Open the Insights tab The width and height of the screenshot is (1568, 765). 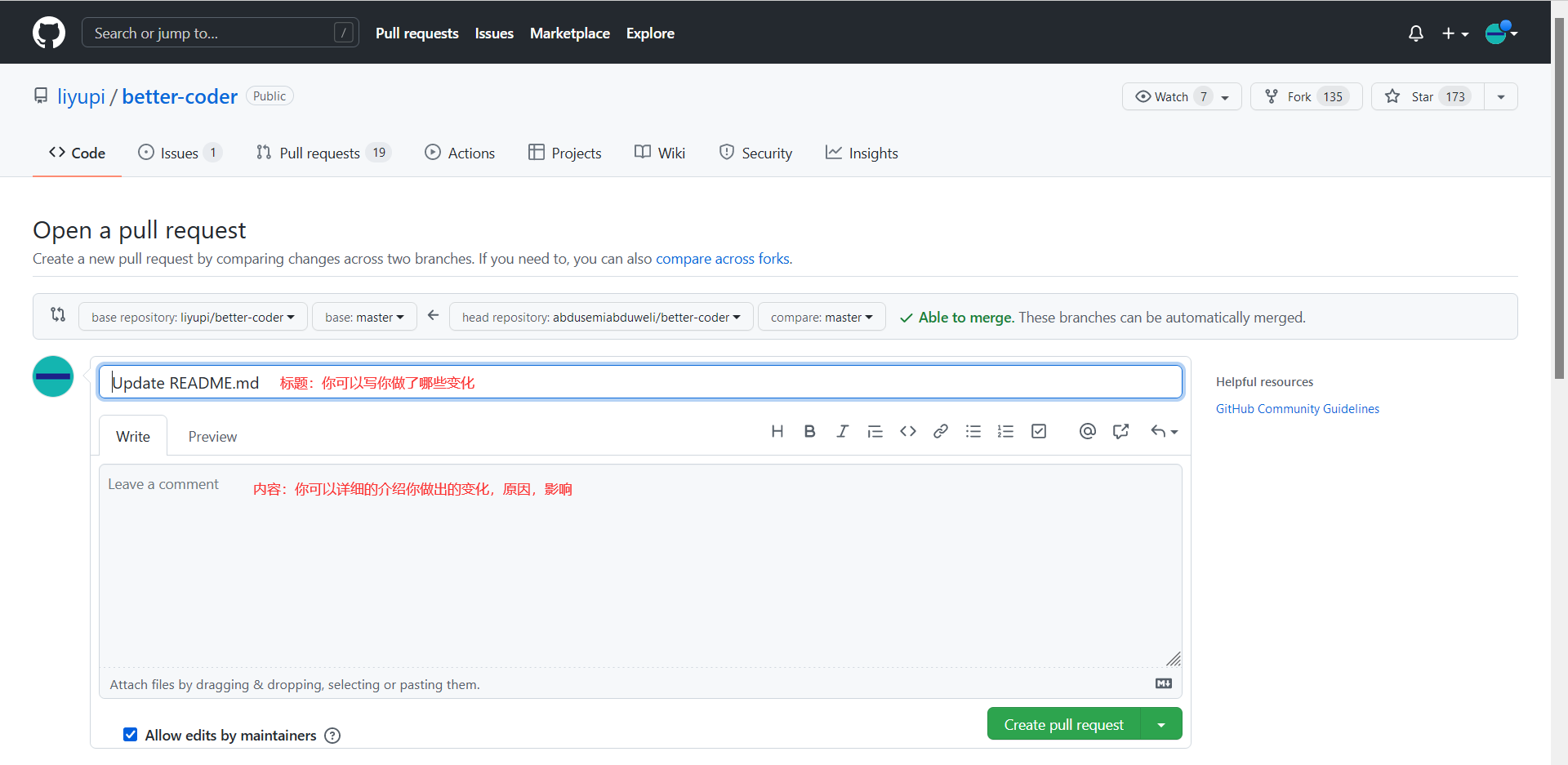(862, 153)
